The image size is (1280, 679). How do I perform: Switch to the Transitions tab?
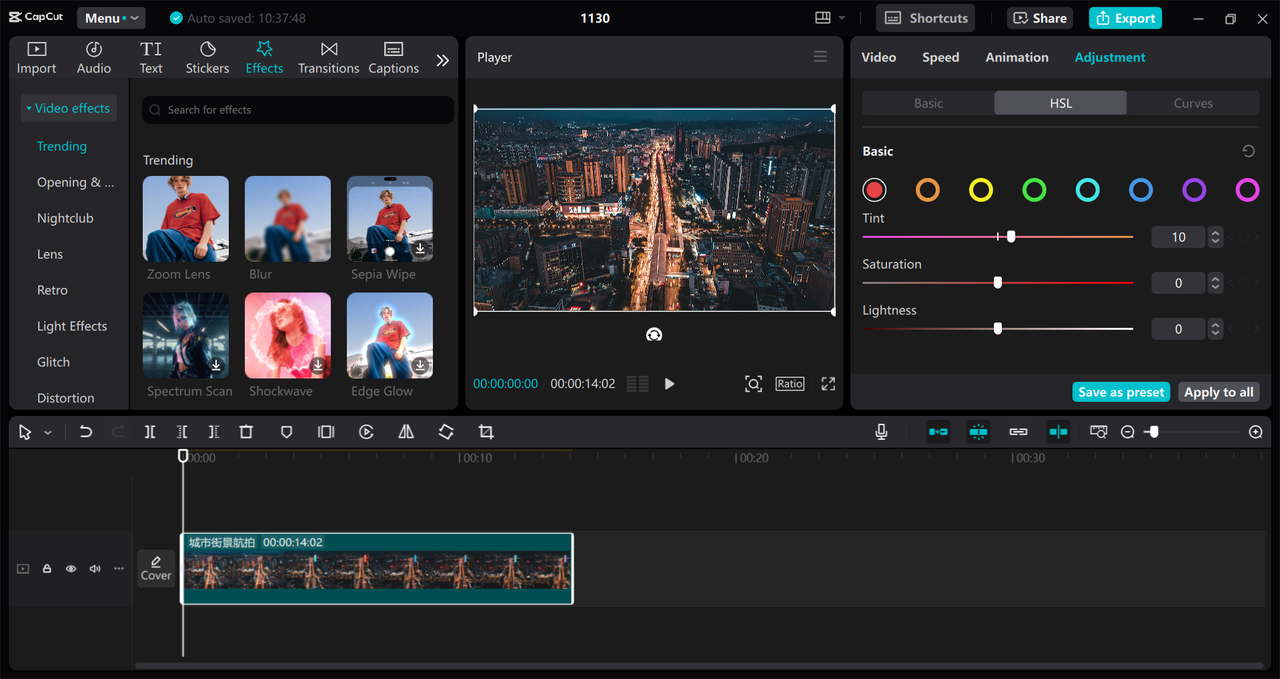(x=328, y=58)
